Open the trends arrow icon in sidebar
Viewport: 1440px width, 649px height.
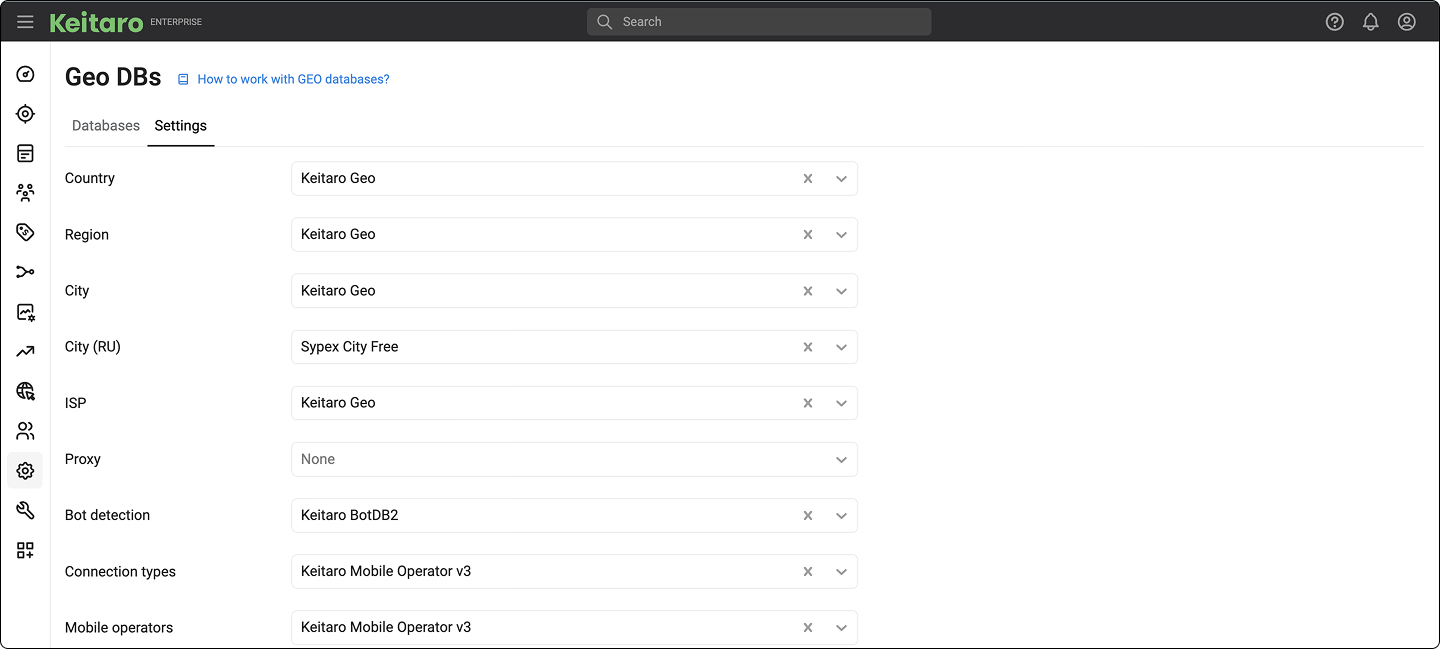pyautogui.click(x=26, y=351)
